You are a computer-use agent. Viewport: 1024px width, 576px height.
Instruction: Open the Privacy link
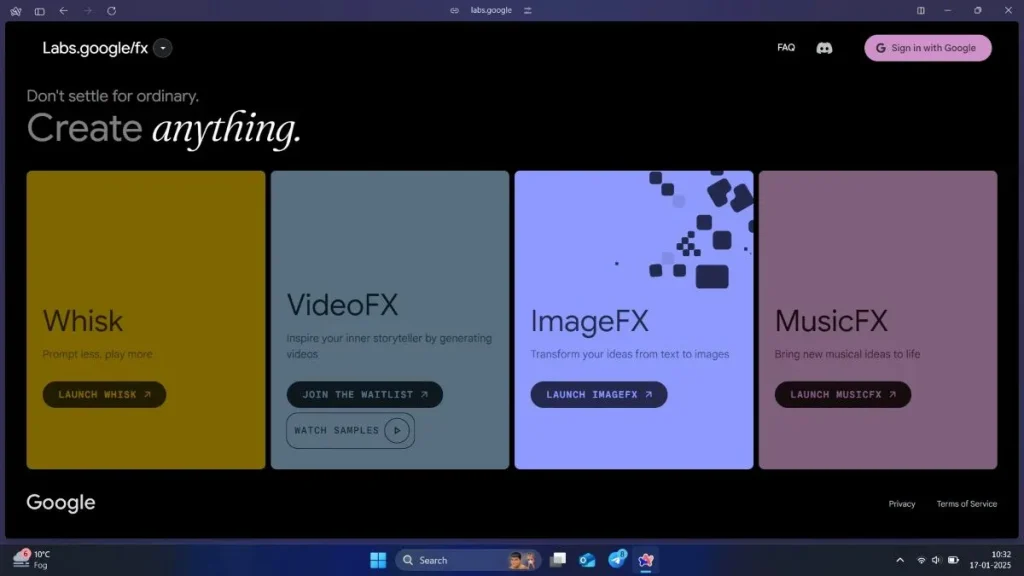click(901, 504)
